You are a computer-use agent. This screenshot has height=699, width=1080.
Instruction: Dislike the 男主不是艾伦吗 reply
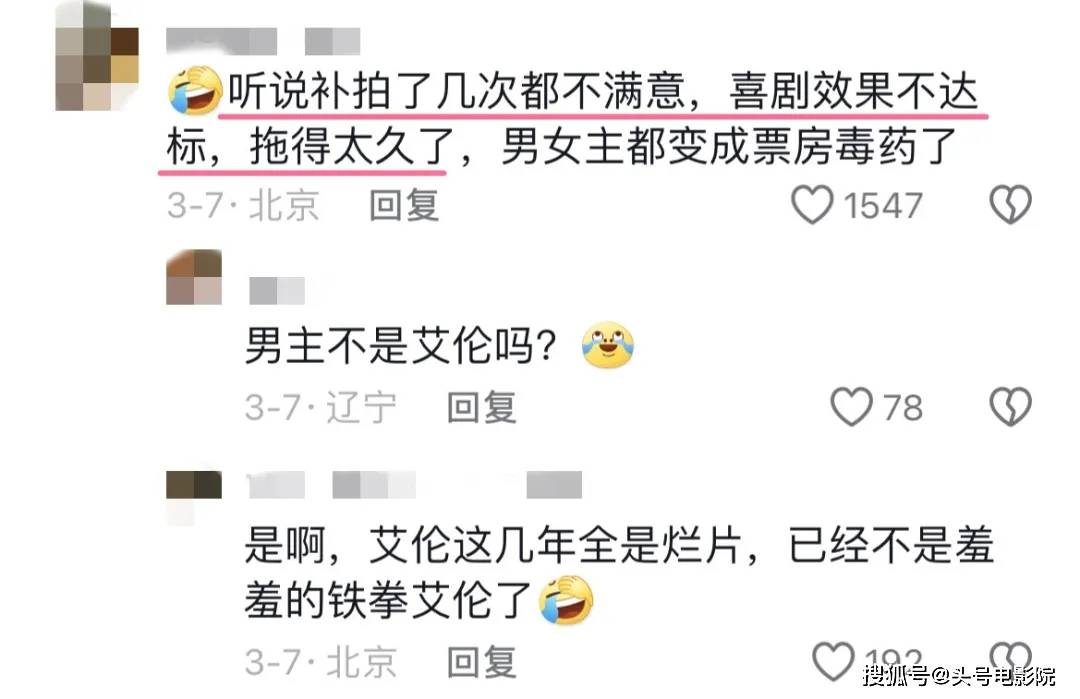1010,406
